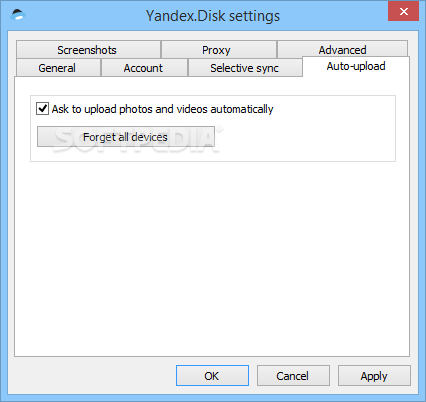Confirm settings with the OK button
426x402 pixels.
pyautogui.click(x=212, y=376)
